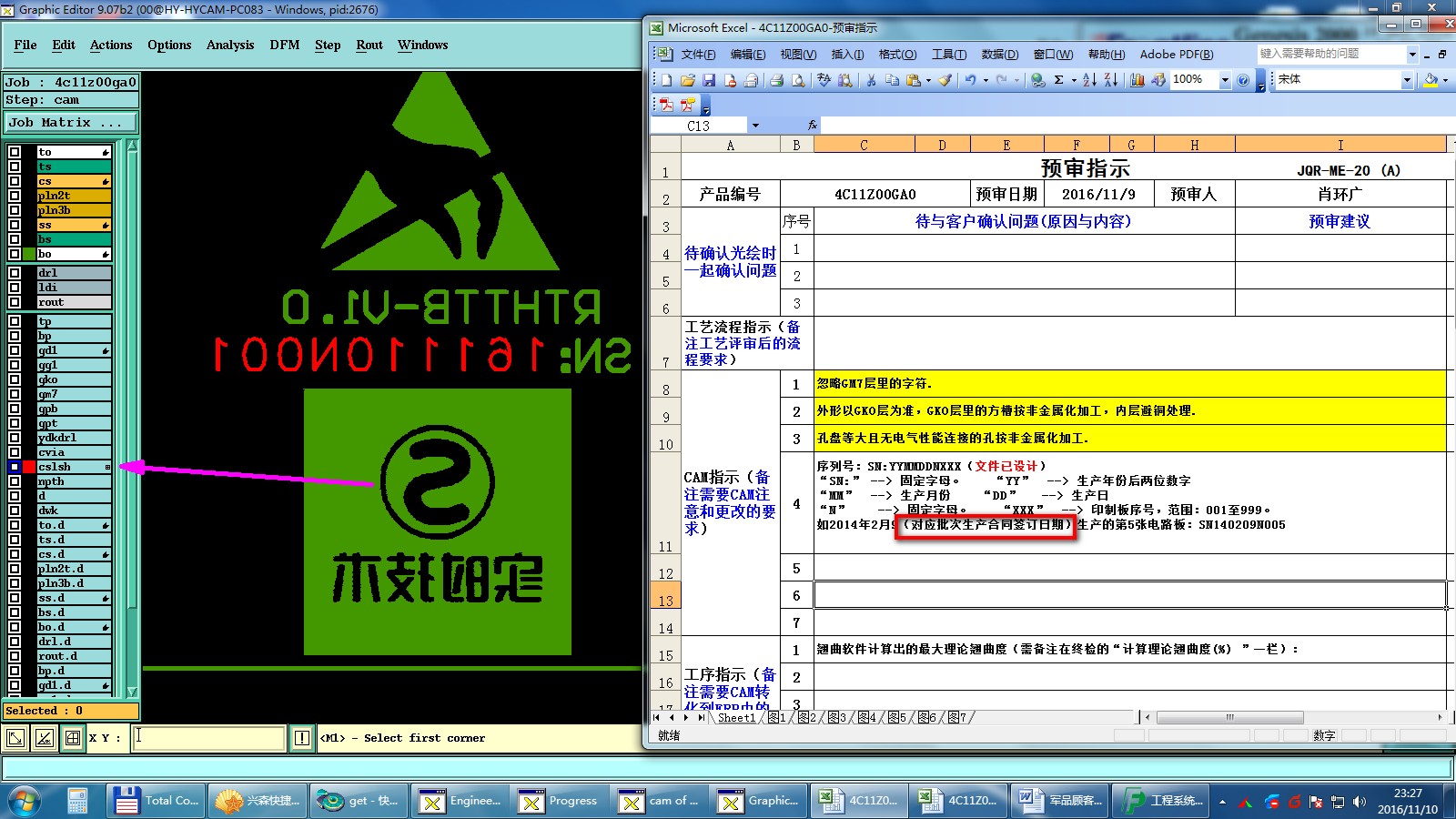Screen dimensions: 1456x819
Task: Click the green color swatch of layer 'bo'
Action: 29,254
